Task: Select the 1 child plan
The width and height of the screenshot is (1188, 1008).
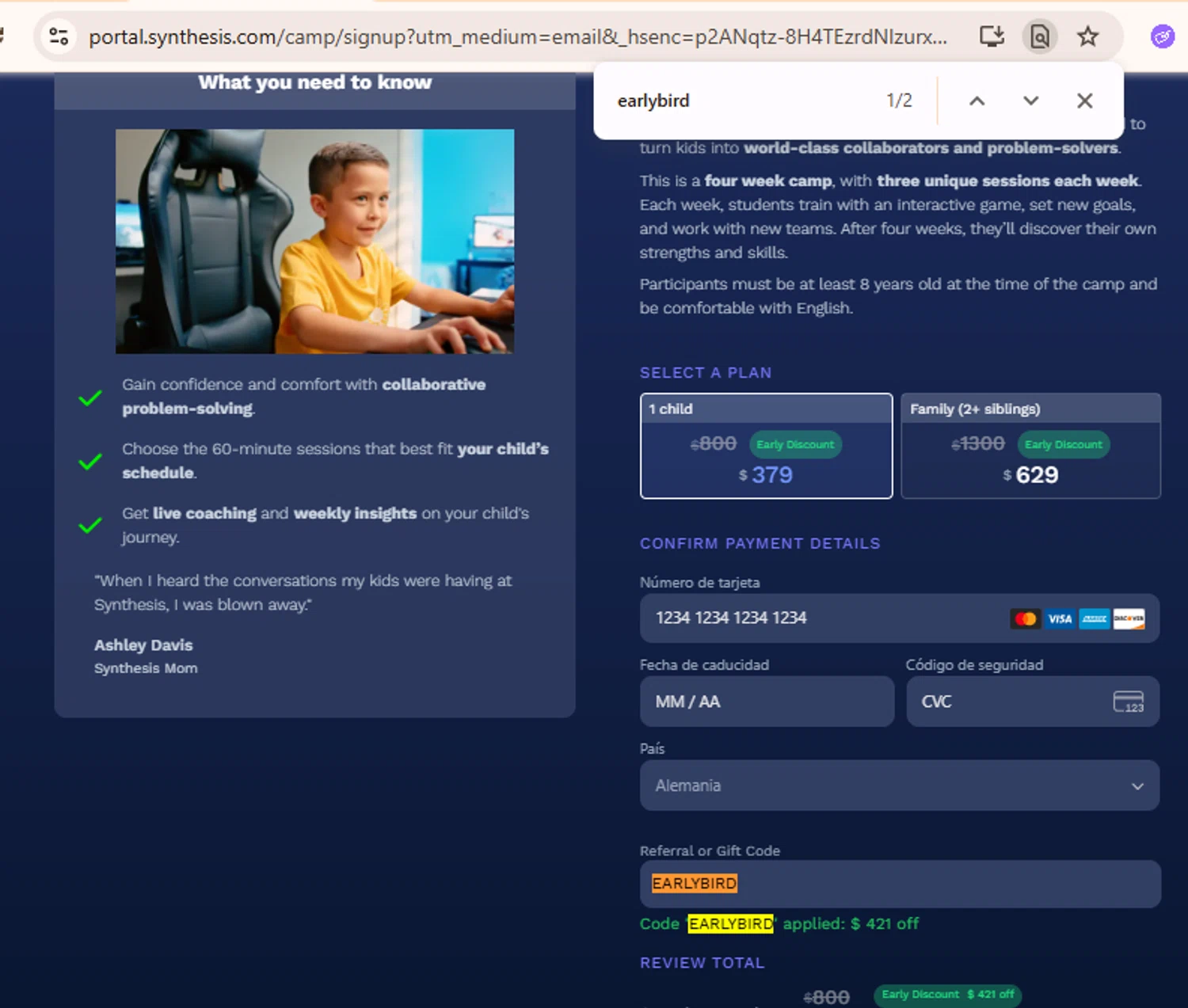Action: tap(766, 446)
